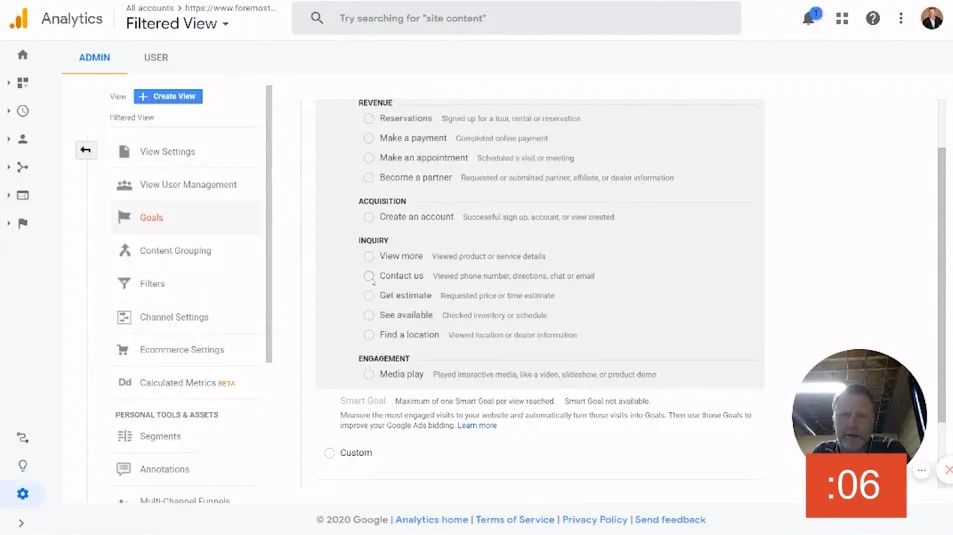Expand Realtime sidebar arrow

pyautogui.click(x=9, y=111)
